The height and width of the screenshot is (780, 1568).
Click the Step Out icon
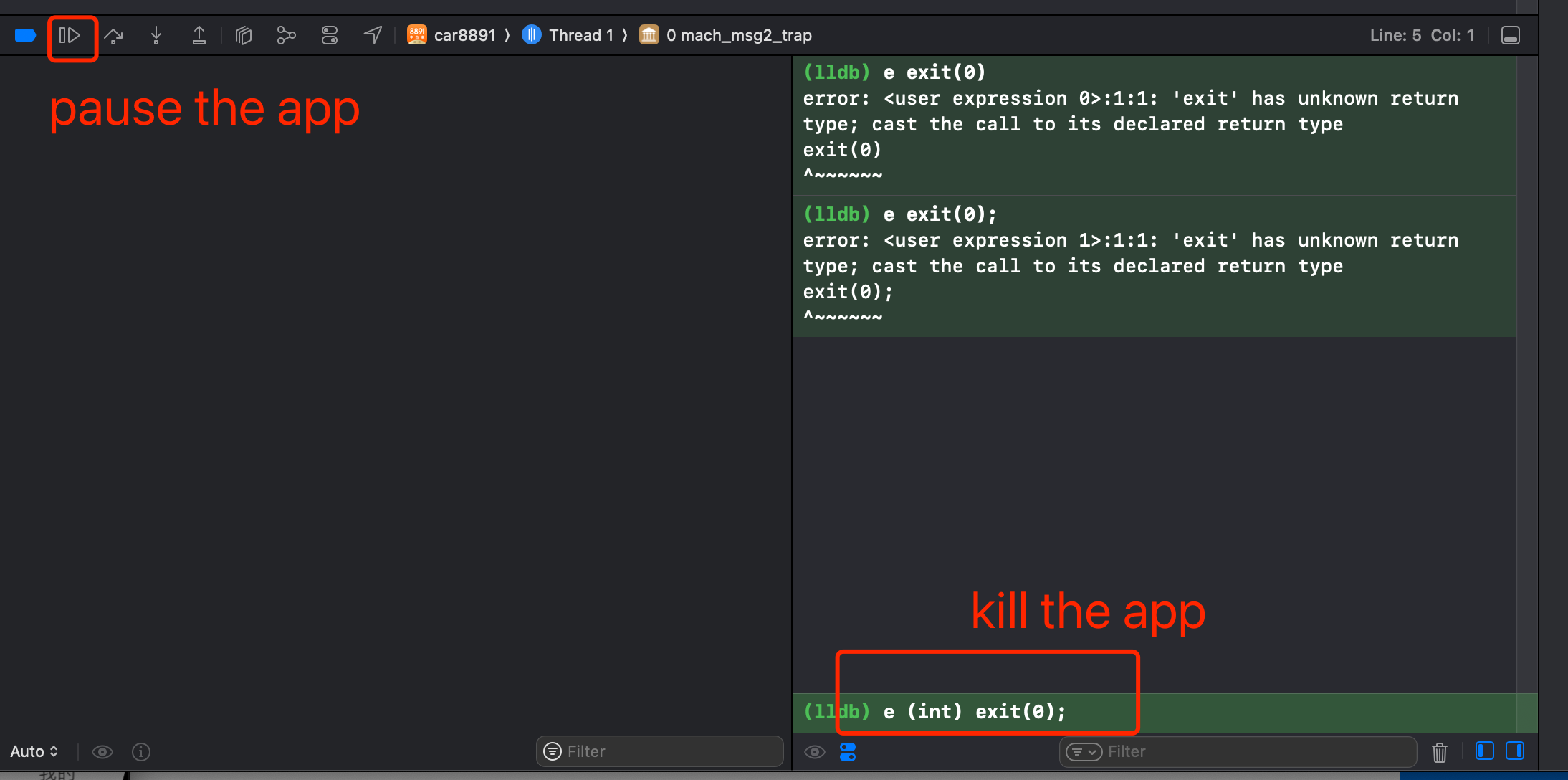click(x=199, y=35)
